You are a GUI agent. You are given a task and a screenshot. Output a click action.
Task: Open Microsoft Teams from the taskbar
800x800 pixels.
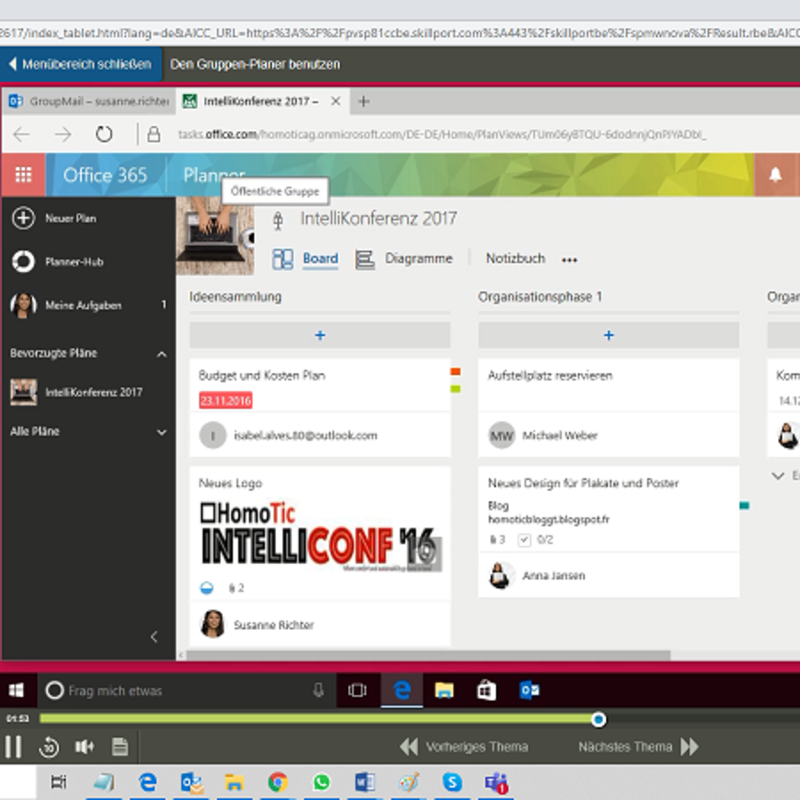(496, 783)
